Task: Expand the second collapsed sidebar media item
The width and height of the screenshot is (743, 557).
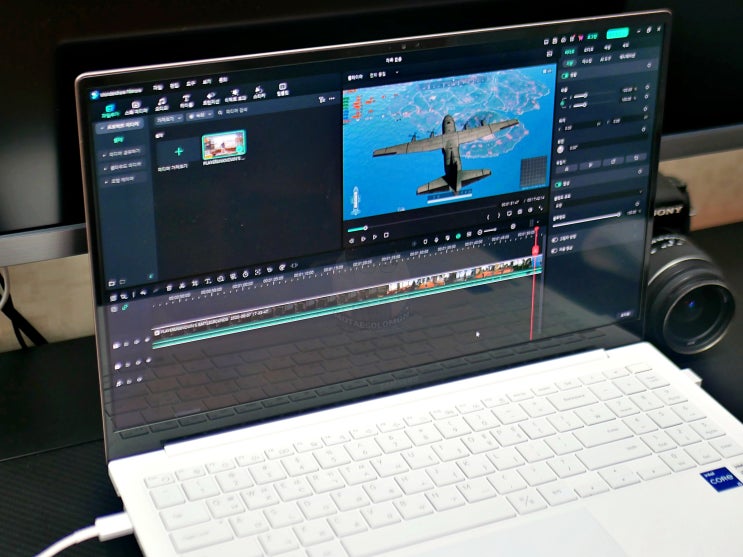Action: tap(122, 153)
